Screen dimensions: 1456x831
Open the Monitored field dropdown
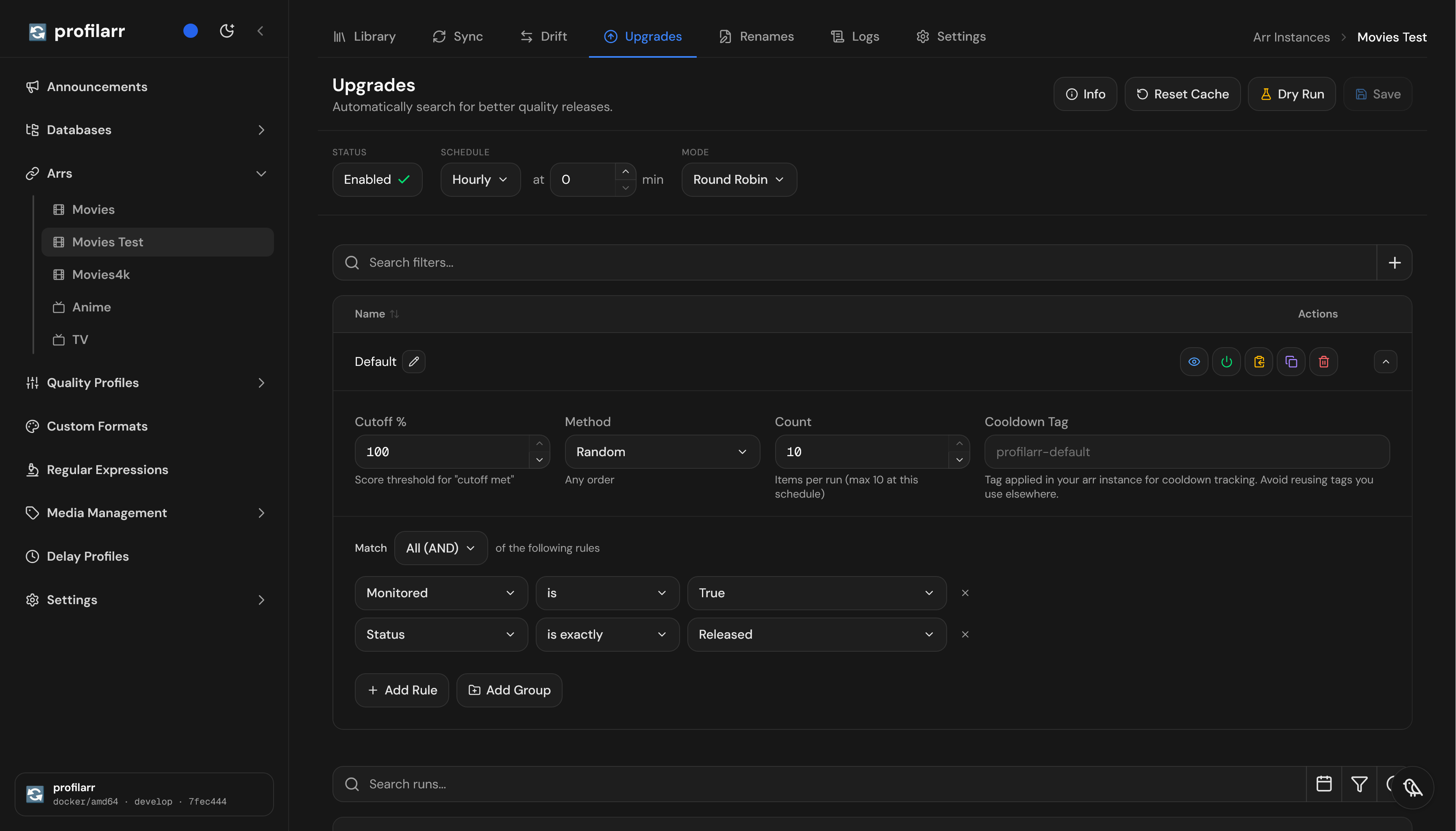click(441, 593)
